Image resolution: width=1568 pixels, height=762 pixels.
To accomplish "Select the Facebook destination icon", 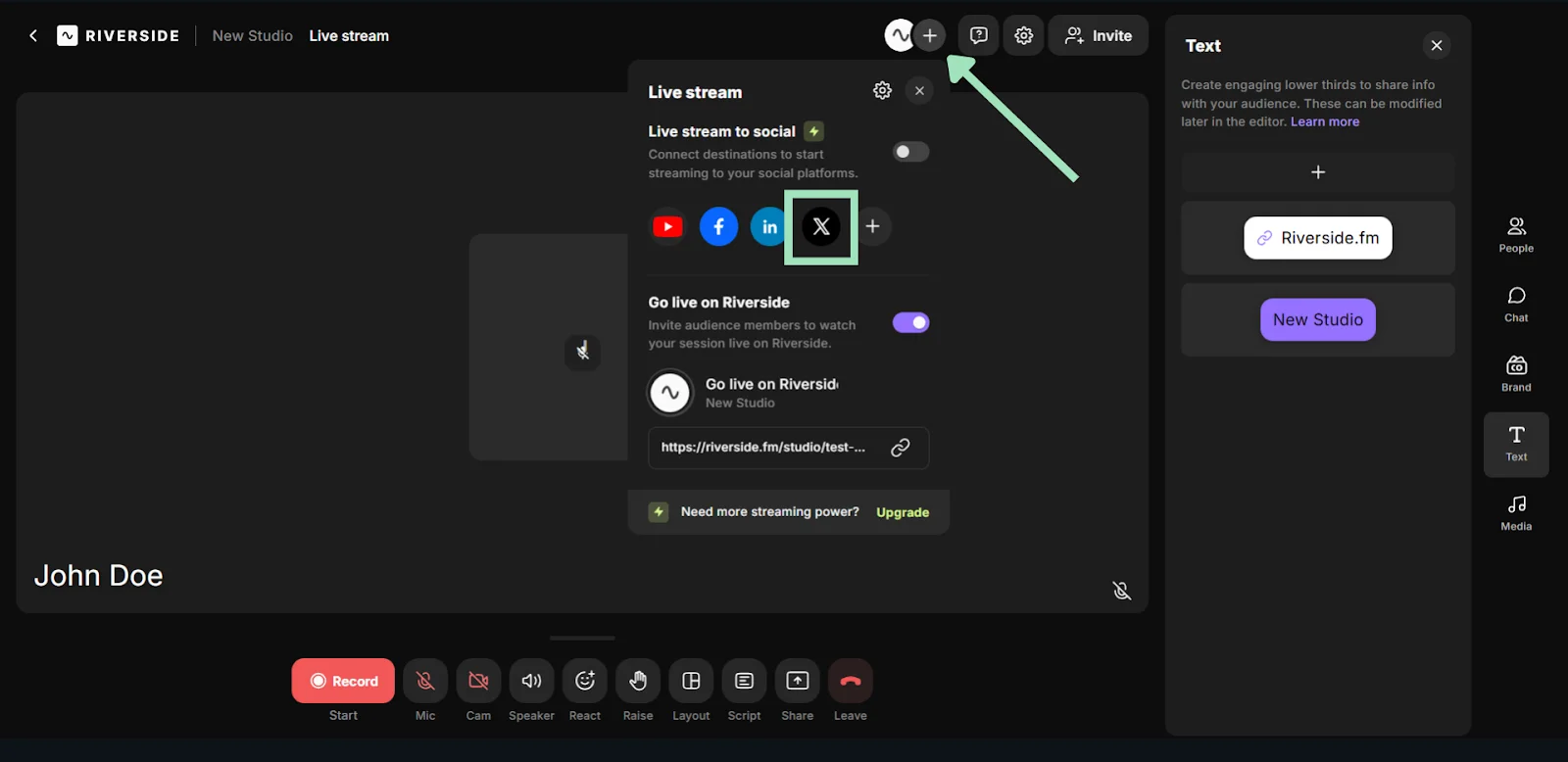I will 718,227.
